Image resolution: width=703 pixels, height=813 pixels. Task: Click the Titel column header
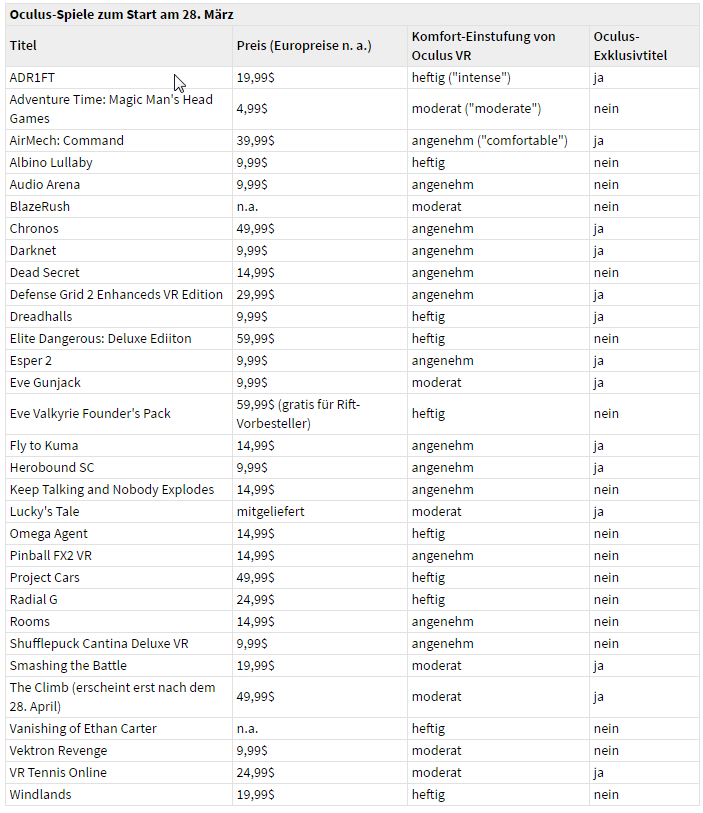23,46
